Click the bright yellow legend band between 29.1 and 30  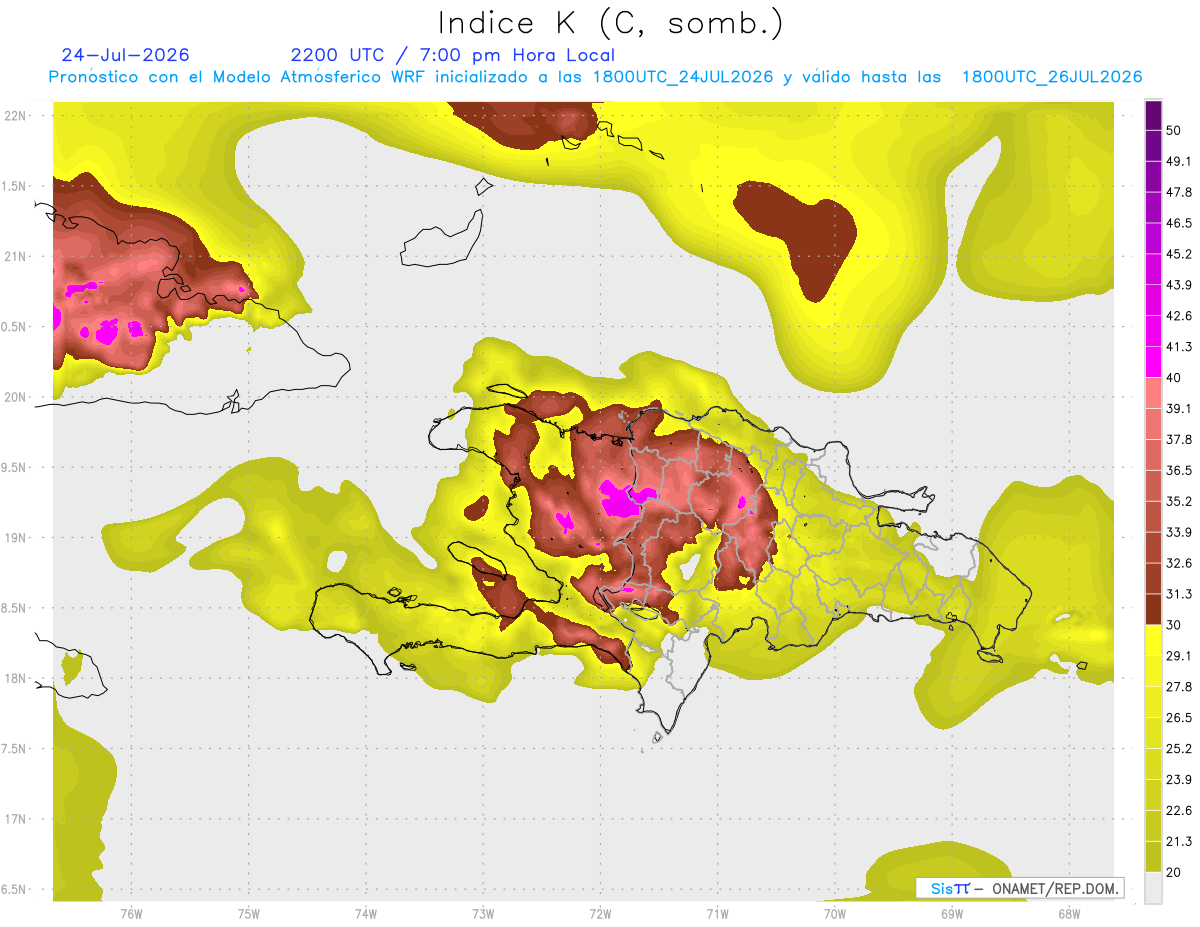(x=1153, y=640)
